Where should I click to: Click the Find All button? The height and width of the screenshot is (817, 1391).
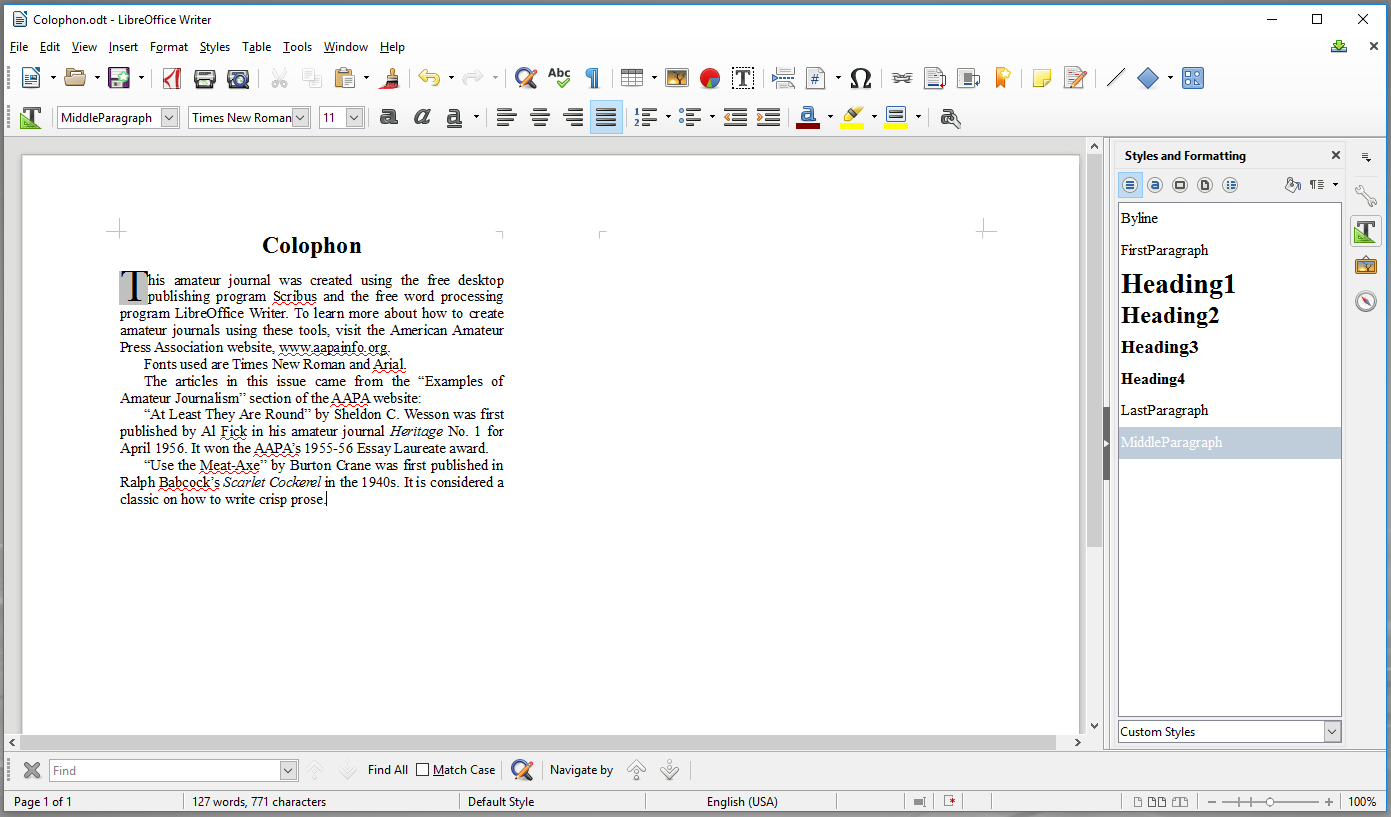pos(388,770)
